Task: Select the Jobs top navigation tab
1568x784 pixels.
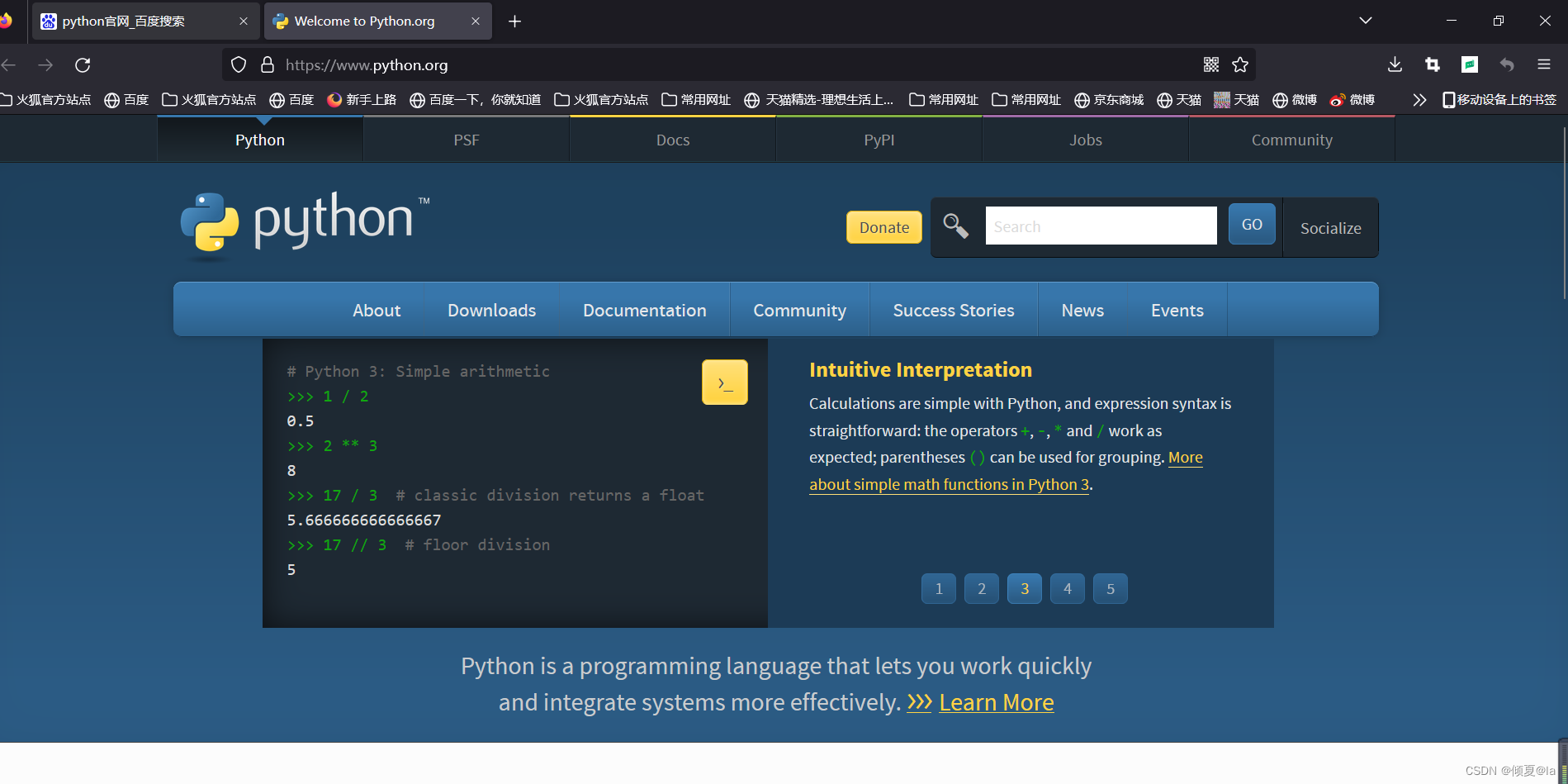Action: (x=1086, y=140)
